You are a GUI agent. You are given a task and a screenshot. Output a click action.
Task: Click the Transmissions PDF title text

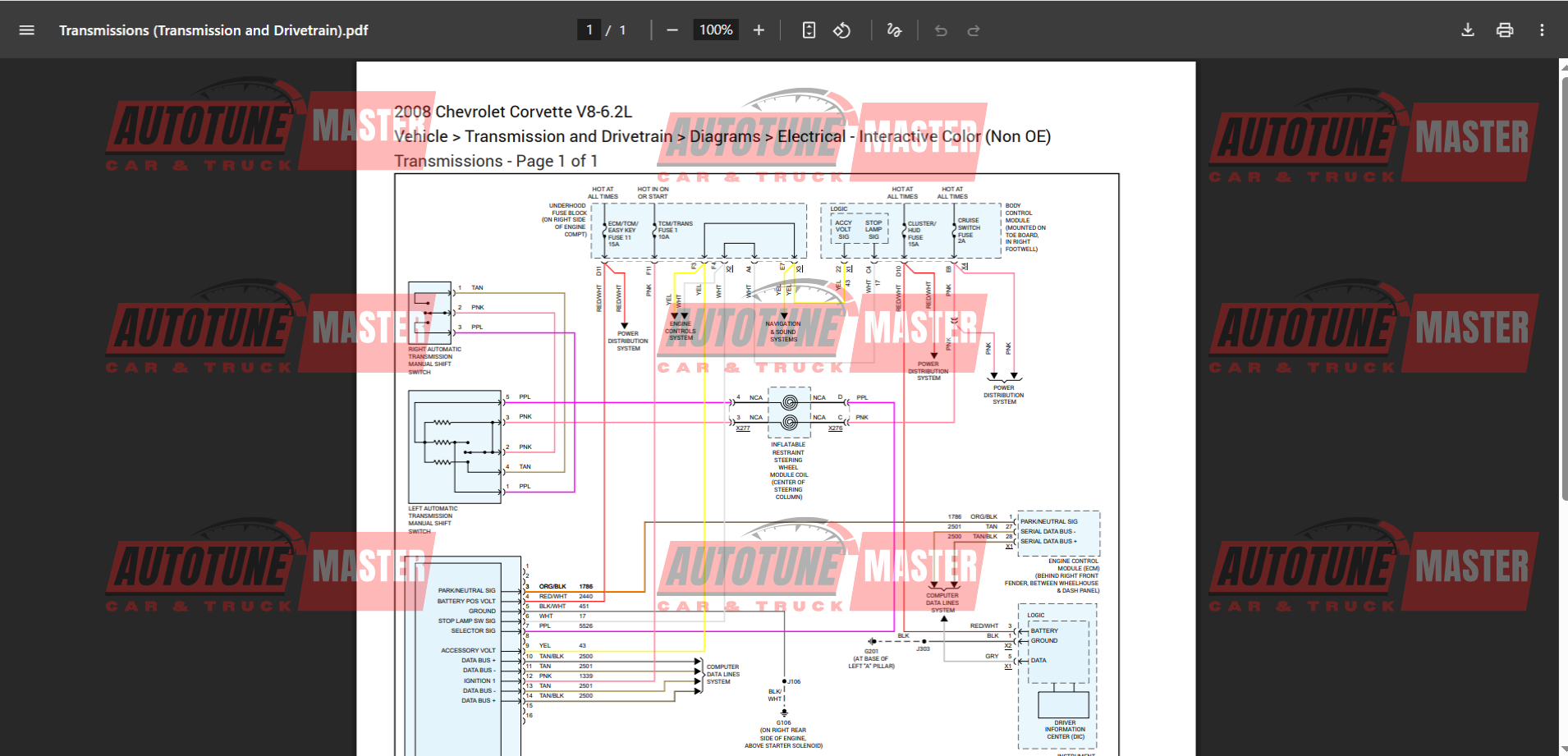213,30
